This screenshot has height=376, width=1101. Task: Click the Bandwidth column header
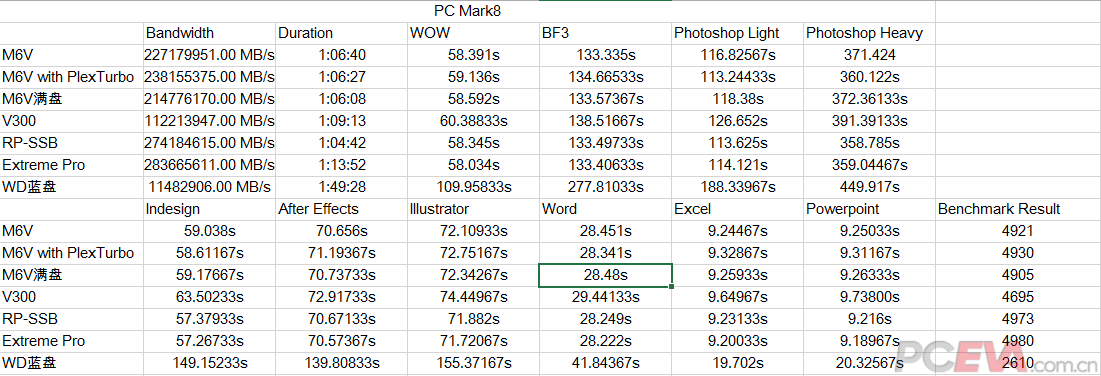(x=209, y=33)
